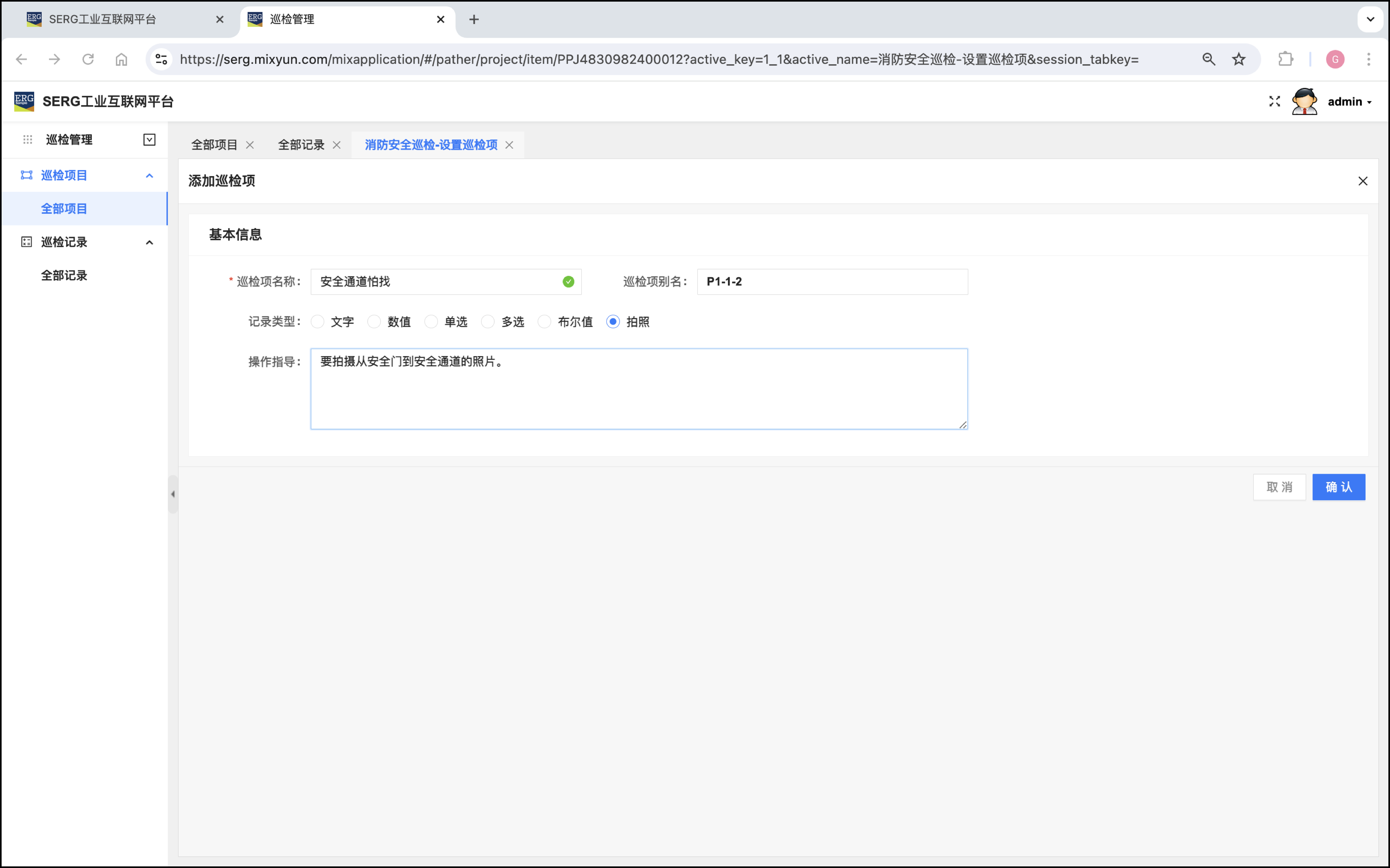Screen dimensions: 1390x868
Task: Click the reload page icon
Action: tap(88, 59)
